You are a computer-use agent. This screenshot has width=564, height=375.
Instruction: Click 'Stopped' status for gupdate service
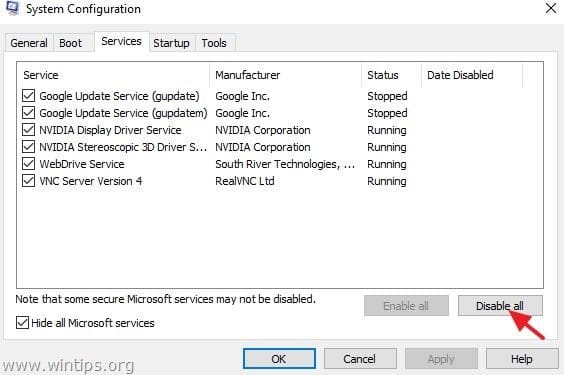[387, 96]
